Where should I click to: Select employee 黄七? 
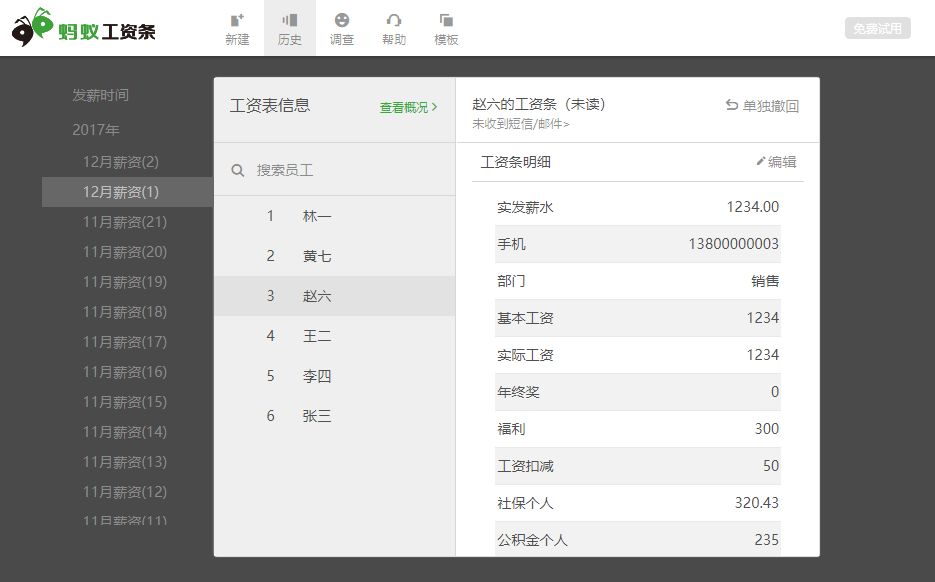click(335, 256)
